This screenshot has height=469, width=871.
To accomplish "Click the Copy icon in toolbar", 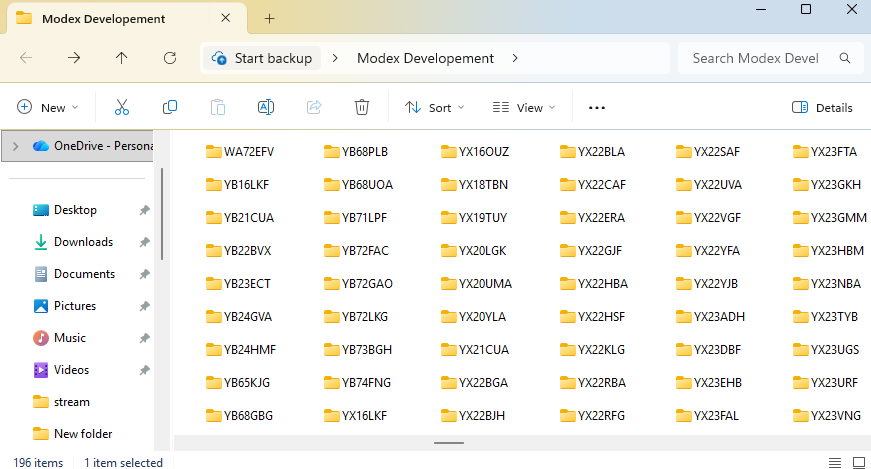I will point(170,107).
